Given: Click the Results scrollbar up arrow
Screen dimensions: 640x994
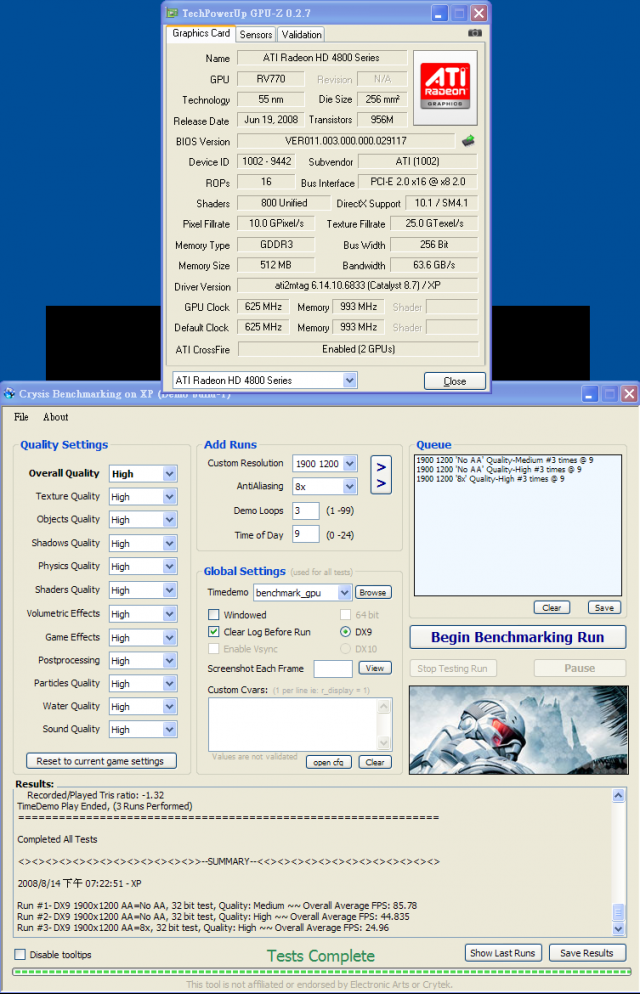Looking at the screenshot, I should click(x=618, y=795).
